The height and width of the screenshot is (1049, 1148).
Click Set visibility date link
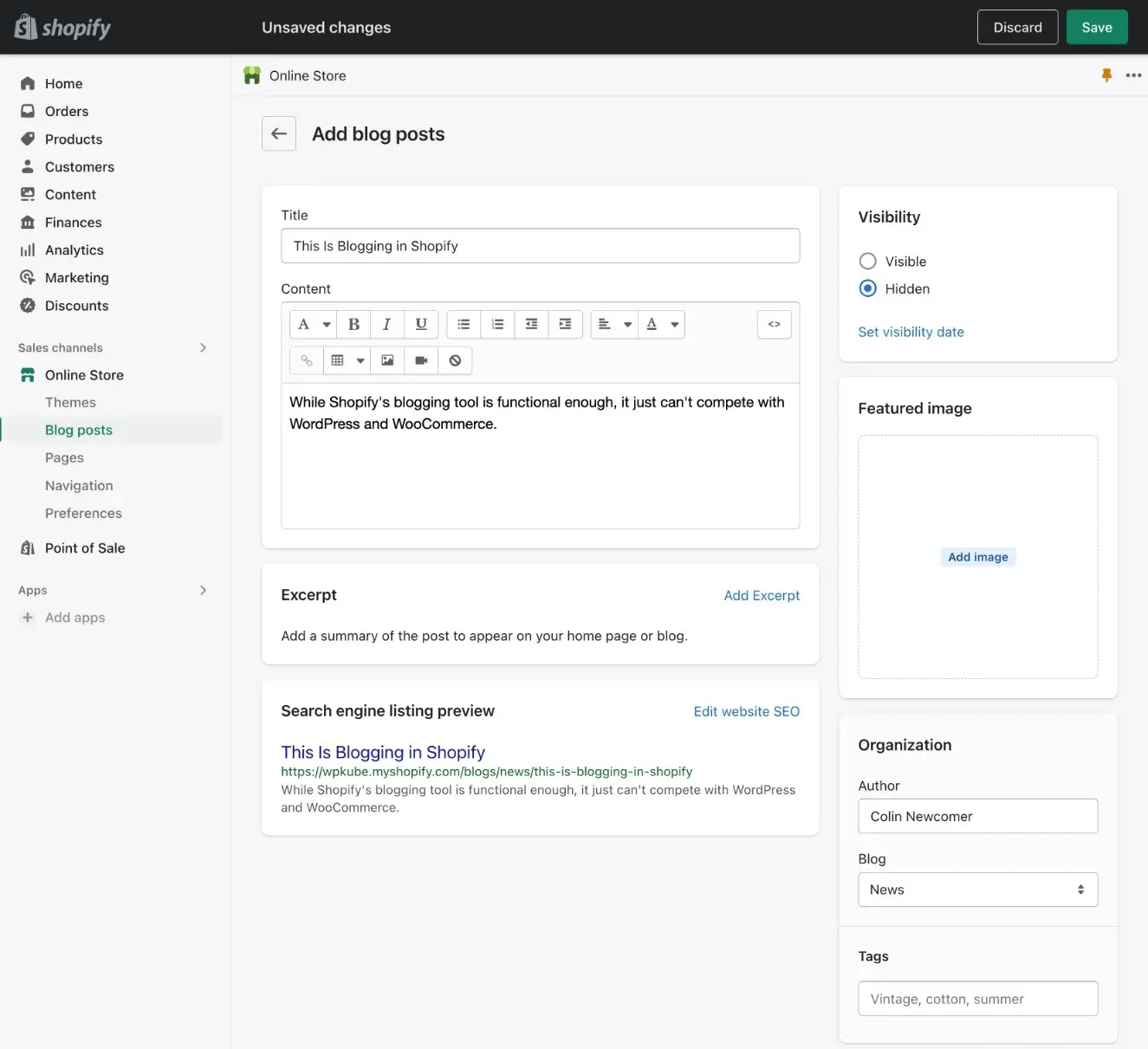pos(911,332)
